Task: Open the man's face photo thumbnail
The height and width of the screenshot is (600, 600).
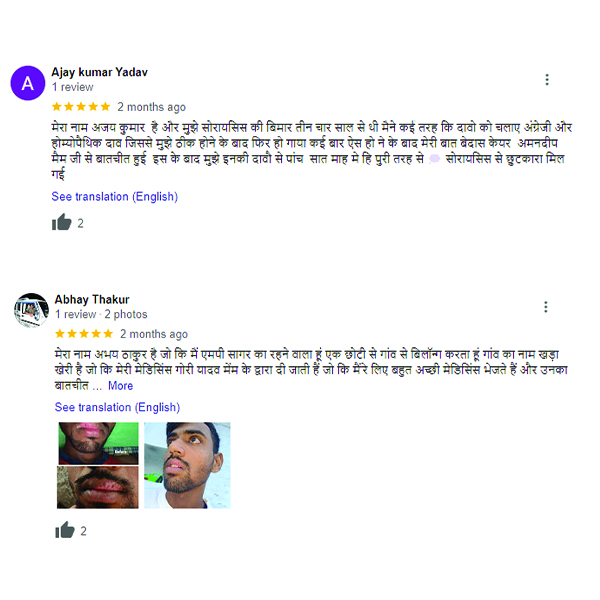Action: pos(188,465)
